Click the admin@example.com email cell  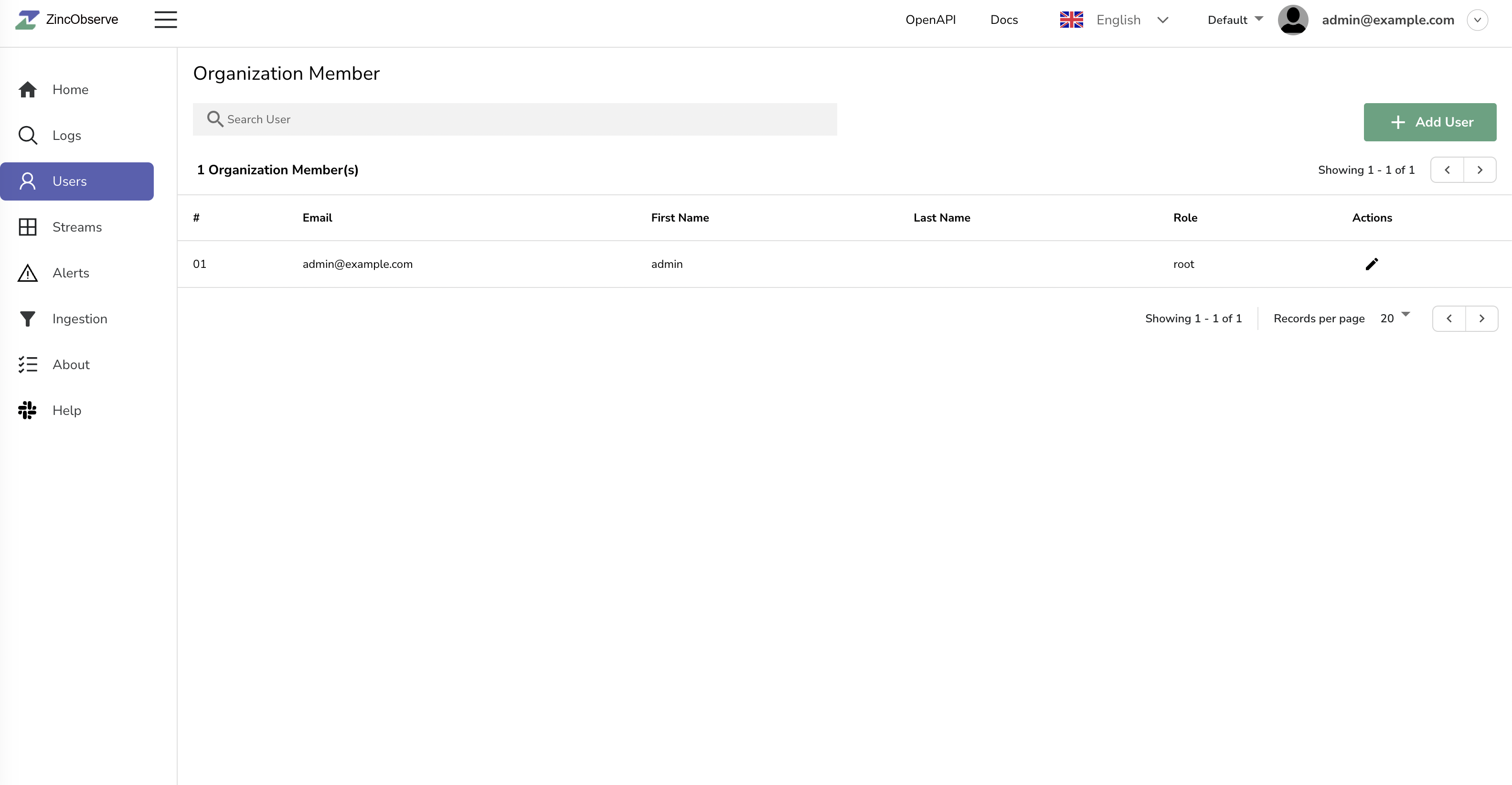[x=357, y=264]
